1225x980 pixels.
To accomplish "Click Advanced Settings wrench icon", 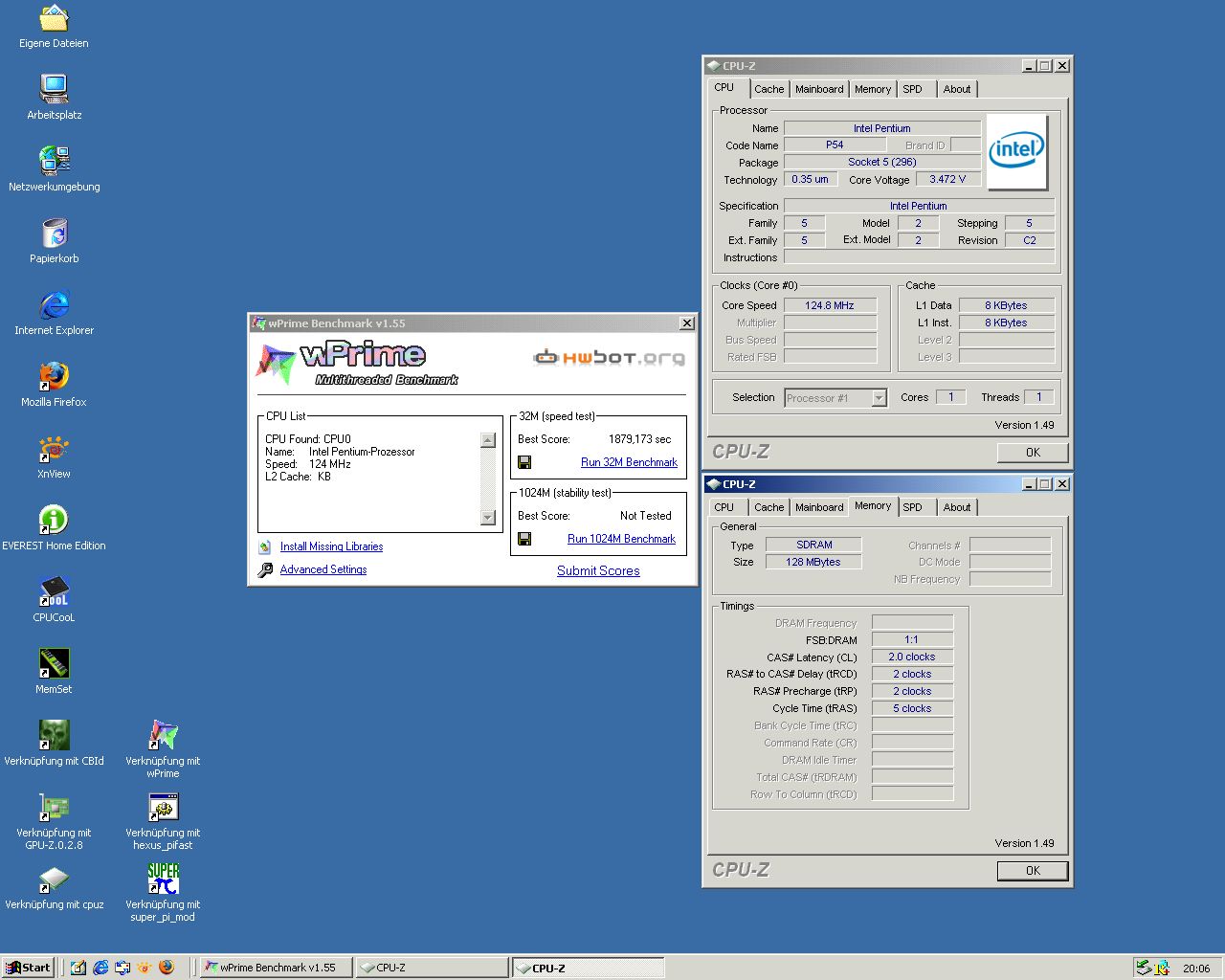I will coord(265,570).
